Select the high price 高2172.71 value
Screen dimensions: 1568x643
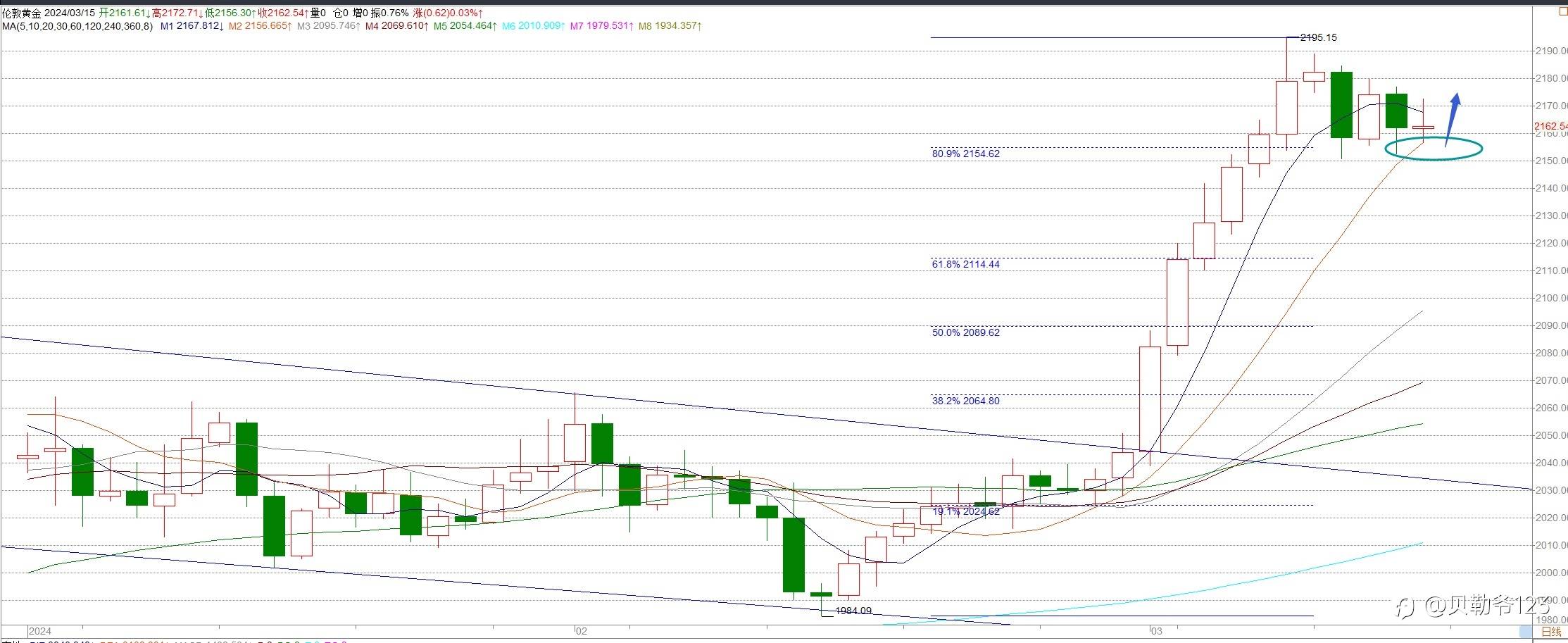[177, 13]
